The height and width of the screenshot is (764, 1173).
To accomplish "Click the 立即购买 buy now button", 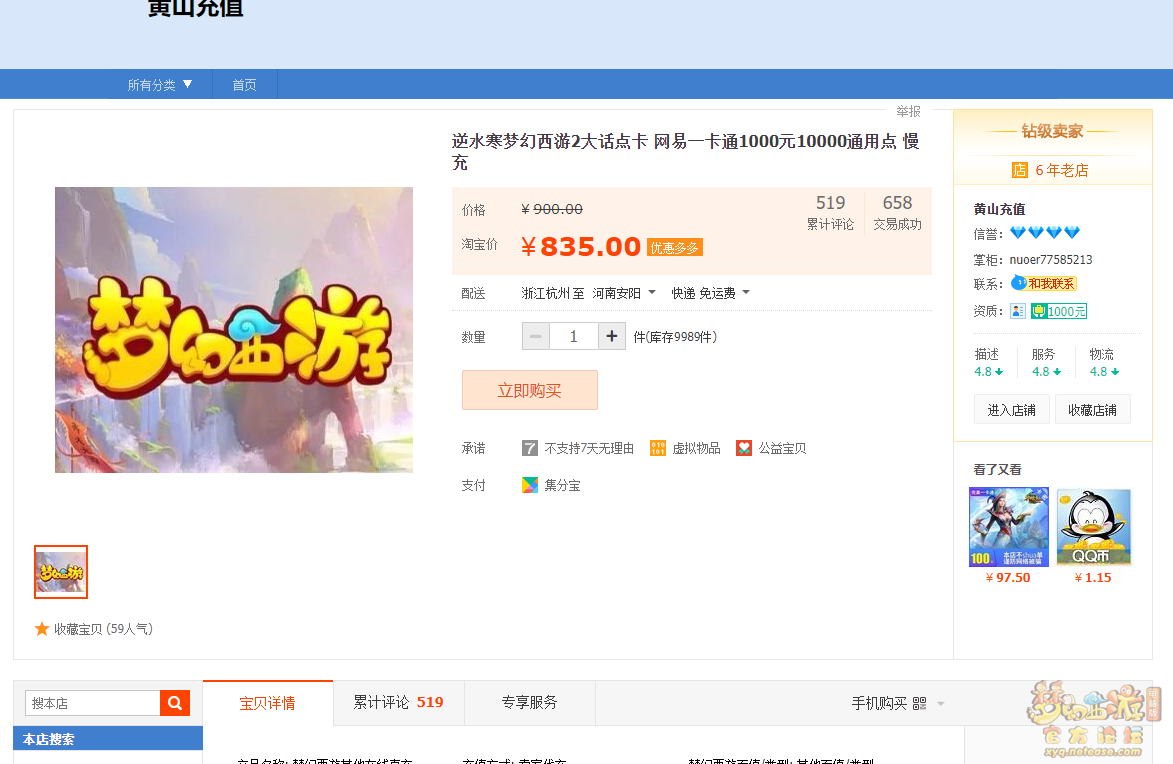I will [530, 390].
